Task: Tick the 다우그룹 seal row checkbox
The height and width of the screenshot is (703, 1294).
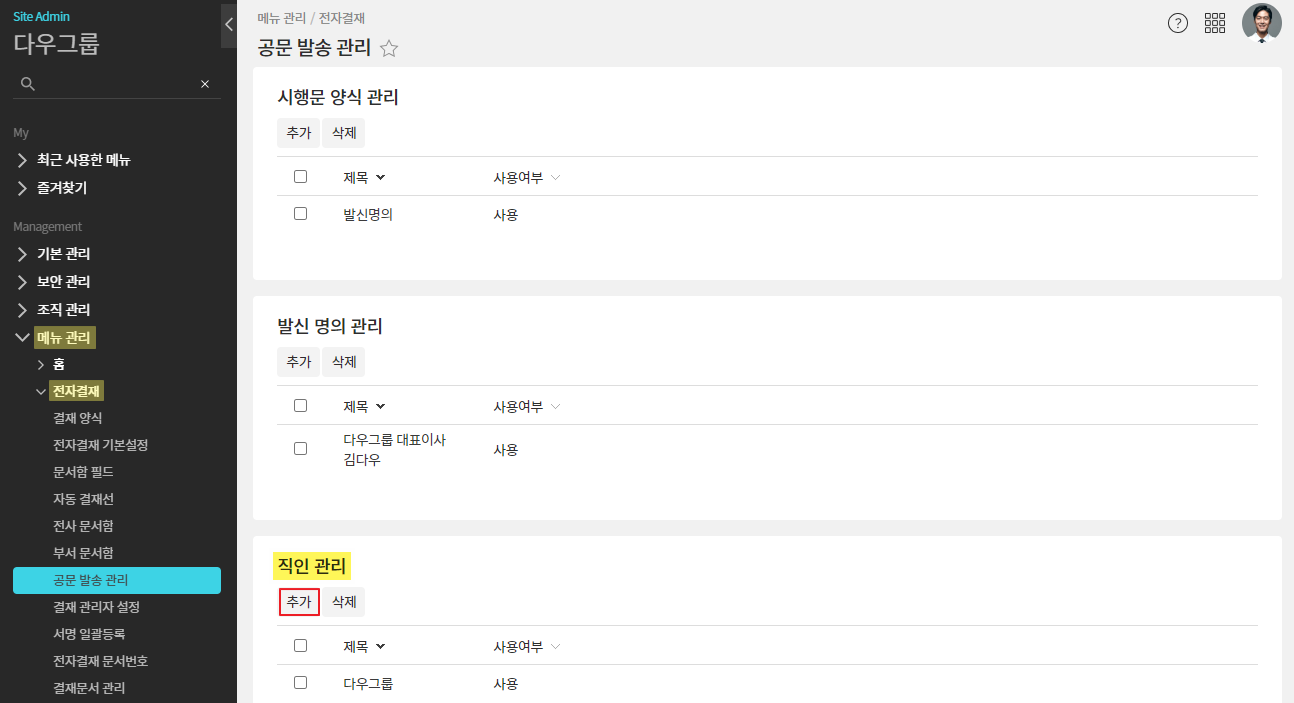Action: pyautogui.click(x=300, y=683)
